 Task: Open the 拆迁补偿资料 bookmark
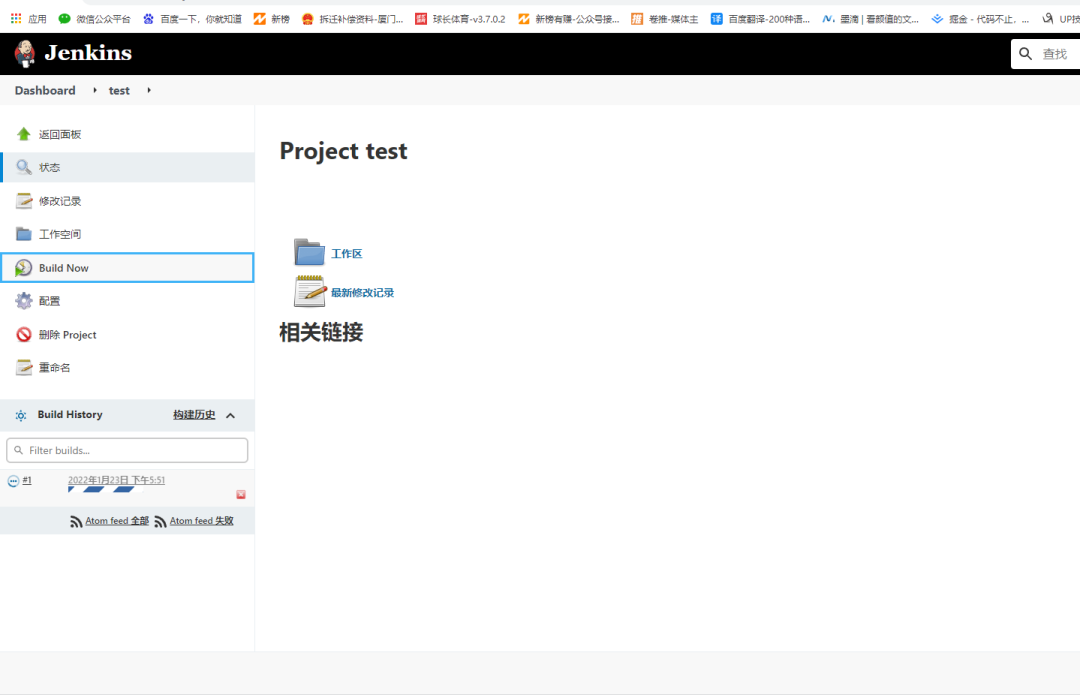coord(353,19)
